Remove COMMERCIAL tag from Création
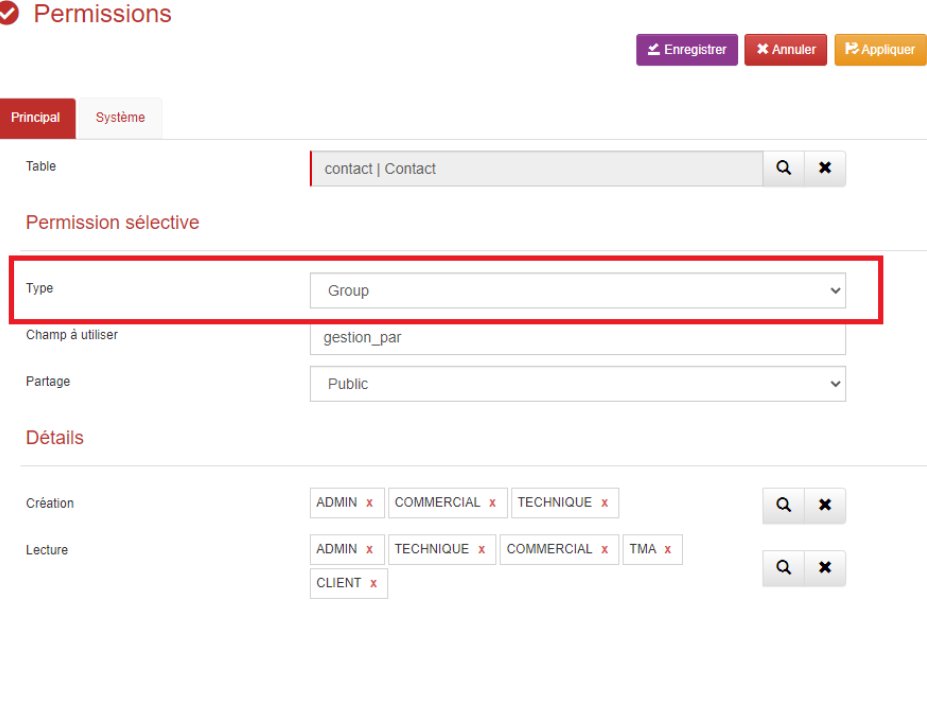Image resolution: width=927 pixels, height=710 pixels. tap(492, 503)
